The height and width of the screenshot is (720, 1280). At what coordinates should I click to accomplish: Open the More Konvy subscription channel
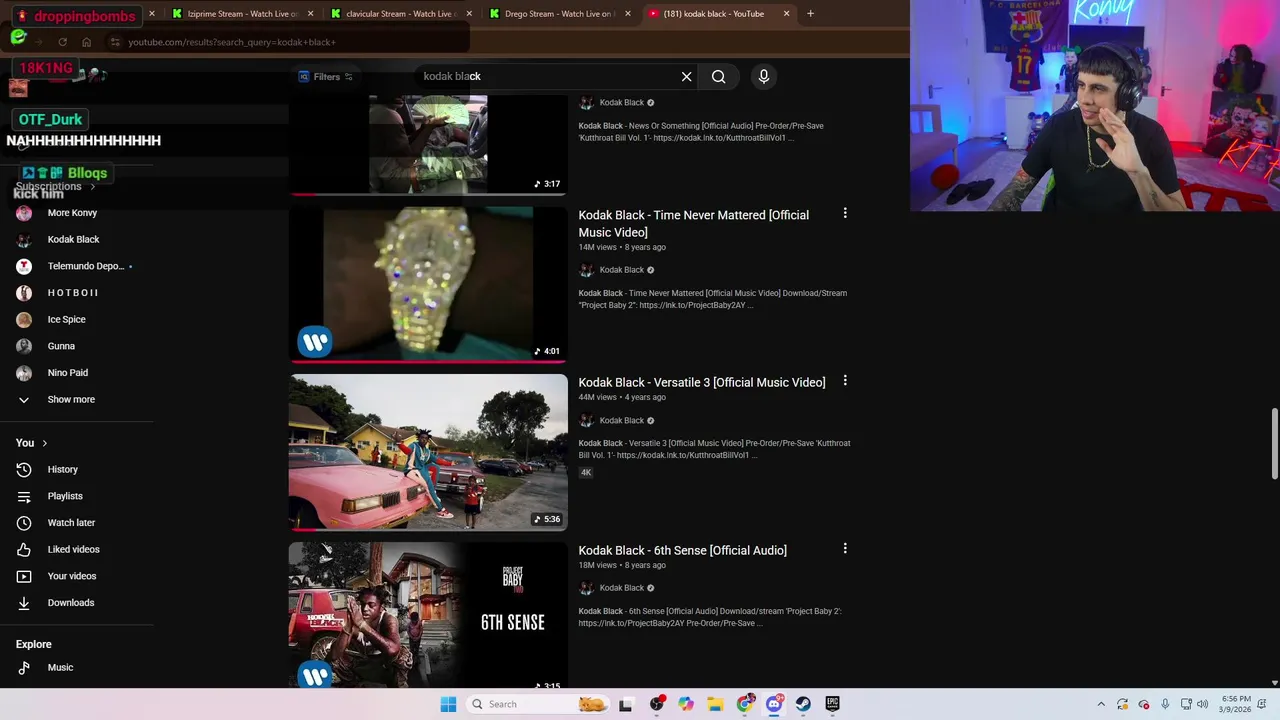[72, 212]
